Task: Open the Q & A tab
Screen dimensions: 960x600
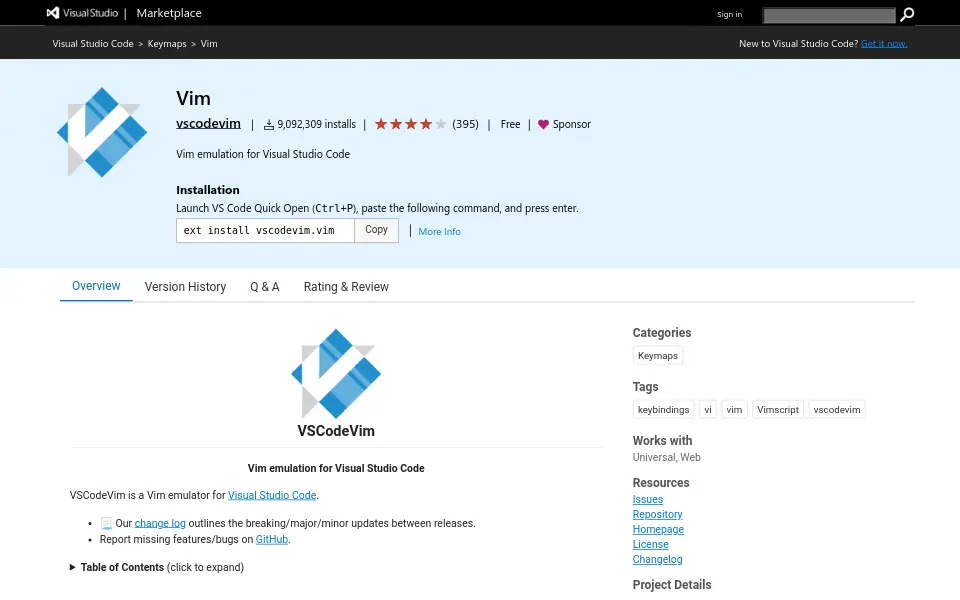Action: coord(264,287)
